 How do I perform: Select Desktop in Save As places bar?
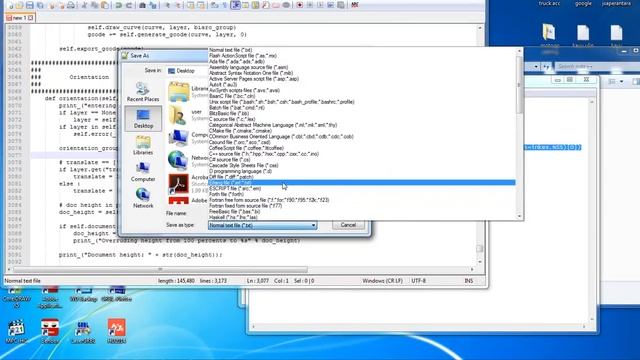[143, 118]
